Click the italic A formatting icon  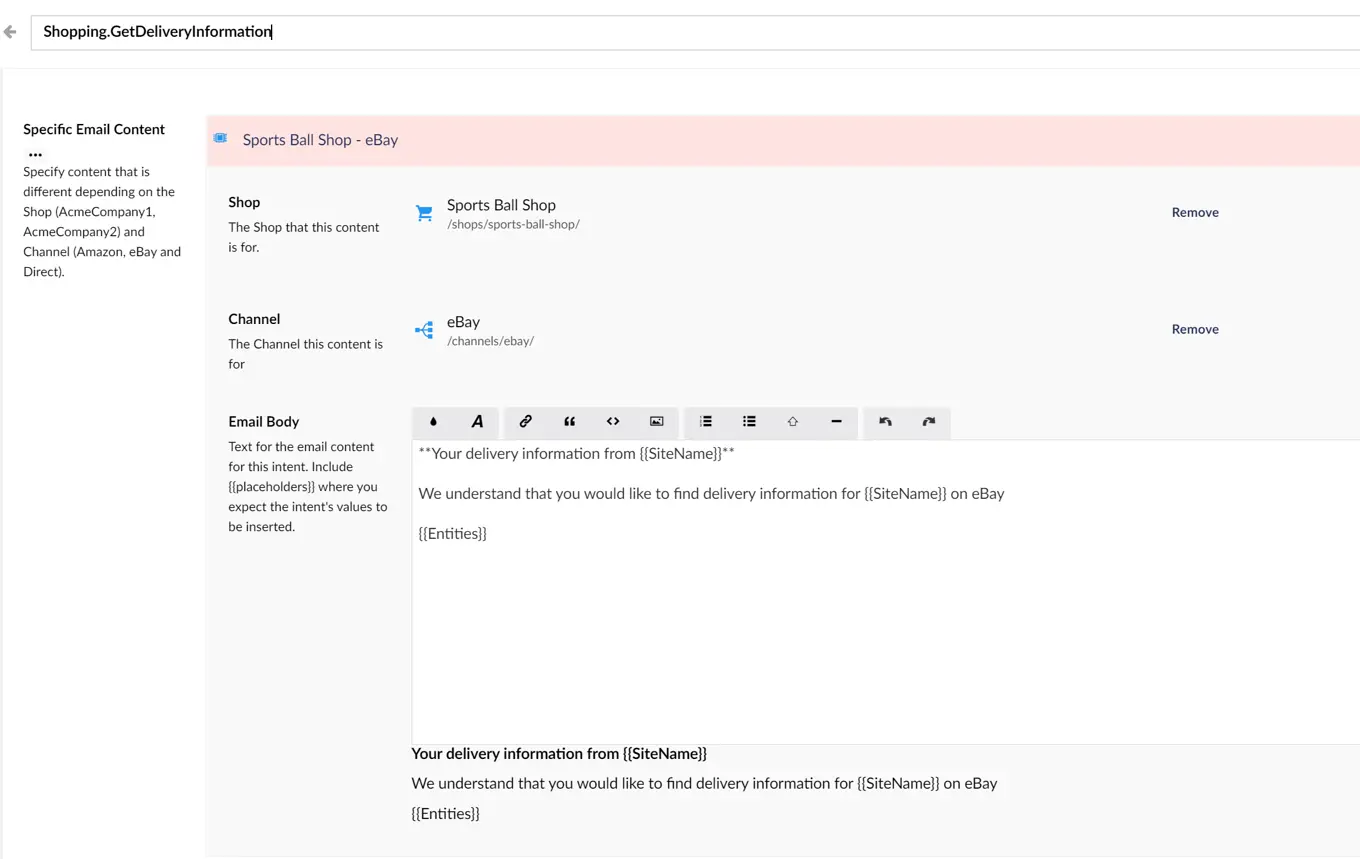point(477,422)
